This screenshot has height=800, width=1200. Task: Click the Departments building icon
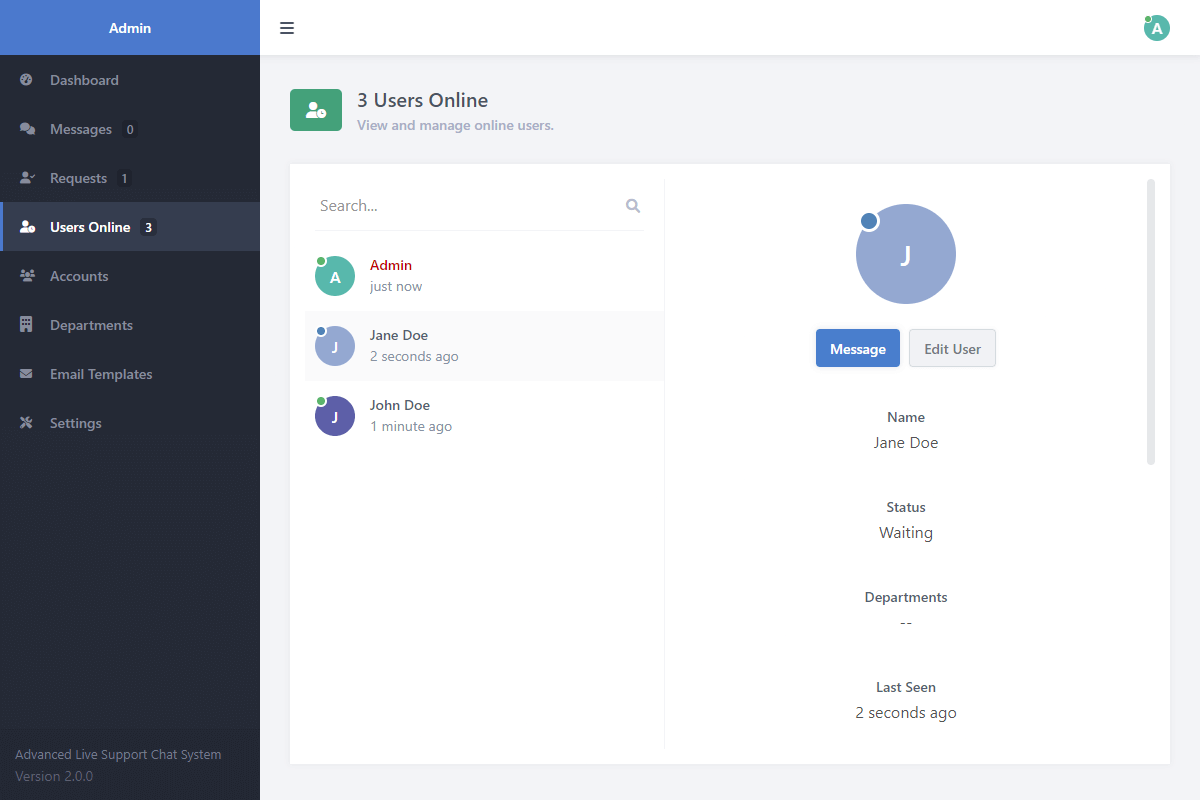point(27,325)
